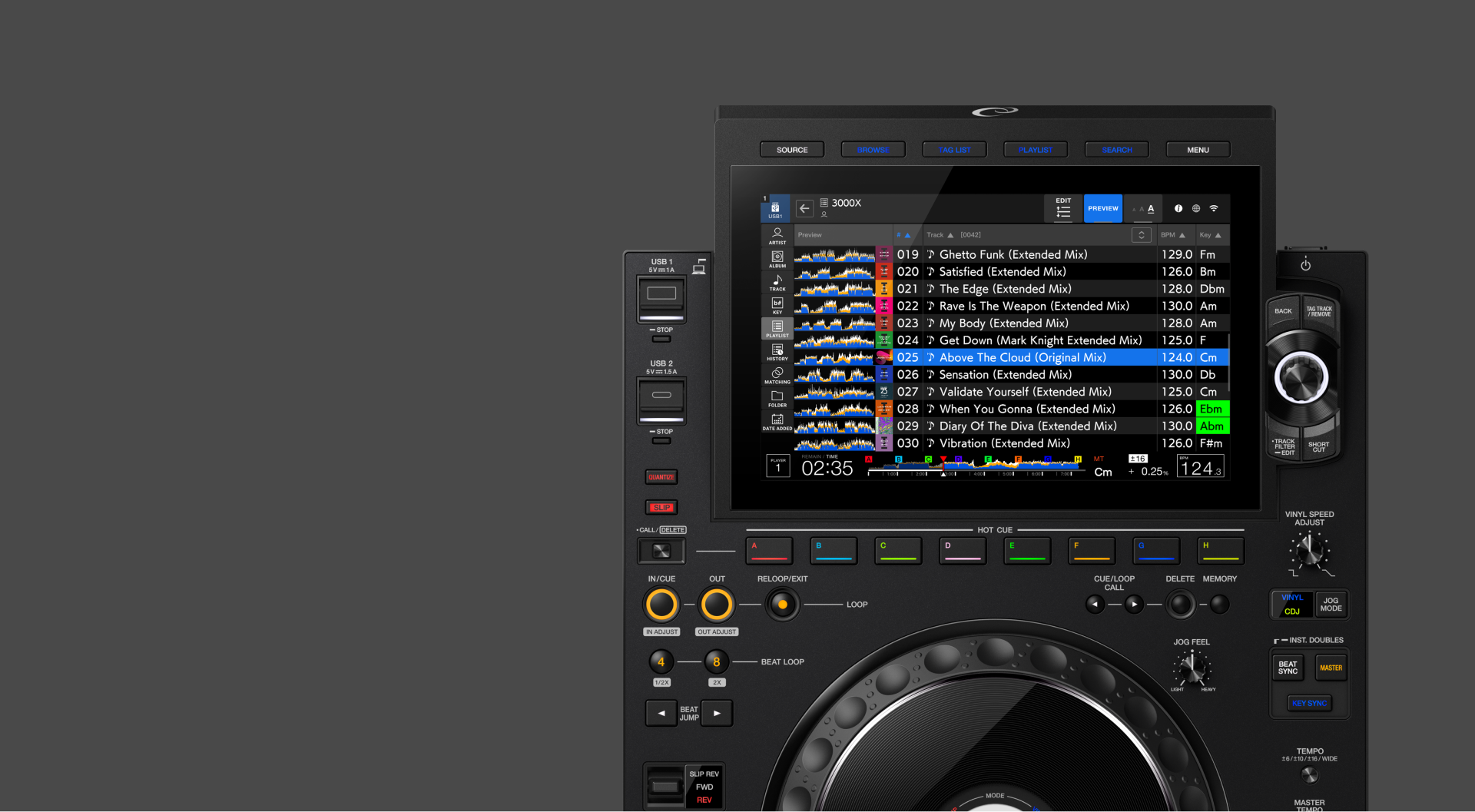Tap the up/down arrows box in the header
Image resolution: width=1475 pixels, height=812 pixels.
point(1141,235)
